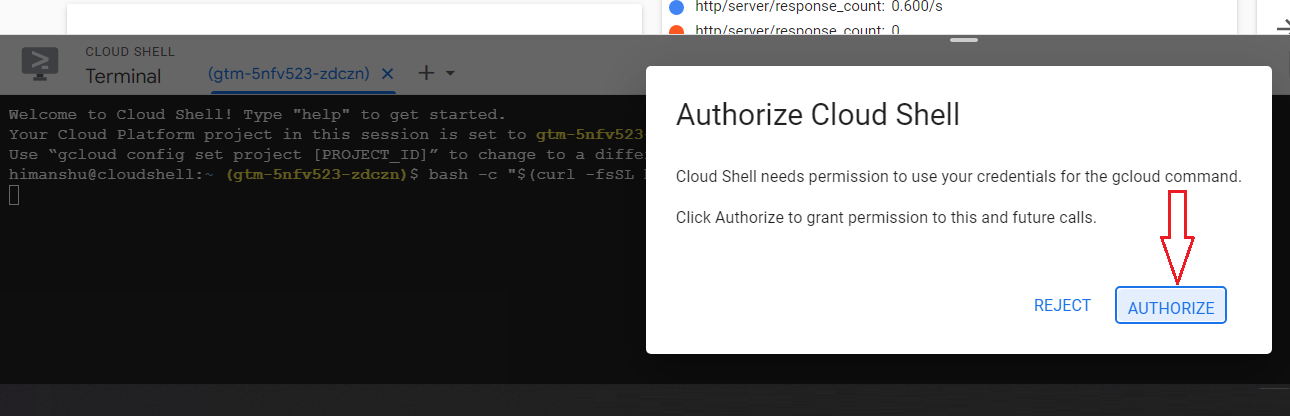
Task: Select the (gtm-5nfv523-zdczn) session tab
Action: 288,74
